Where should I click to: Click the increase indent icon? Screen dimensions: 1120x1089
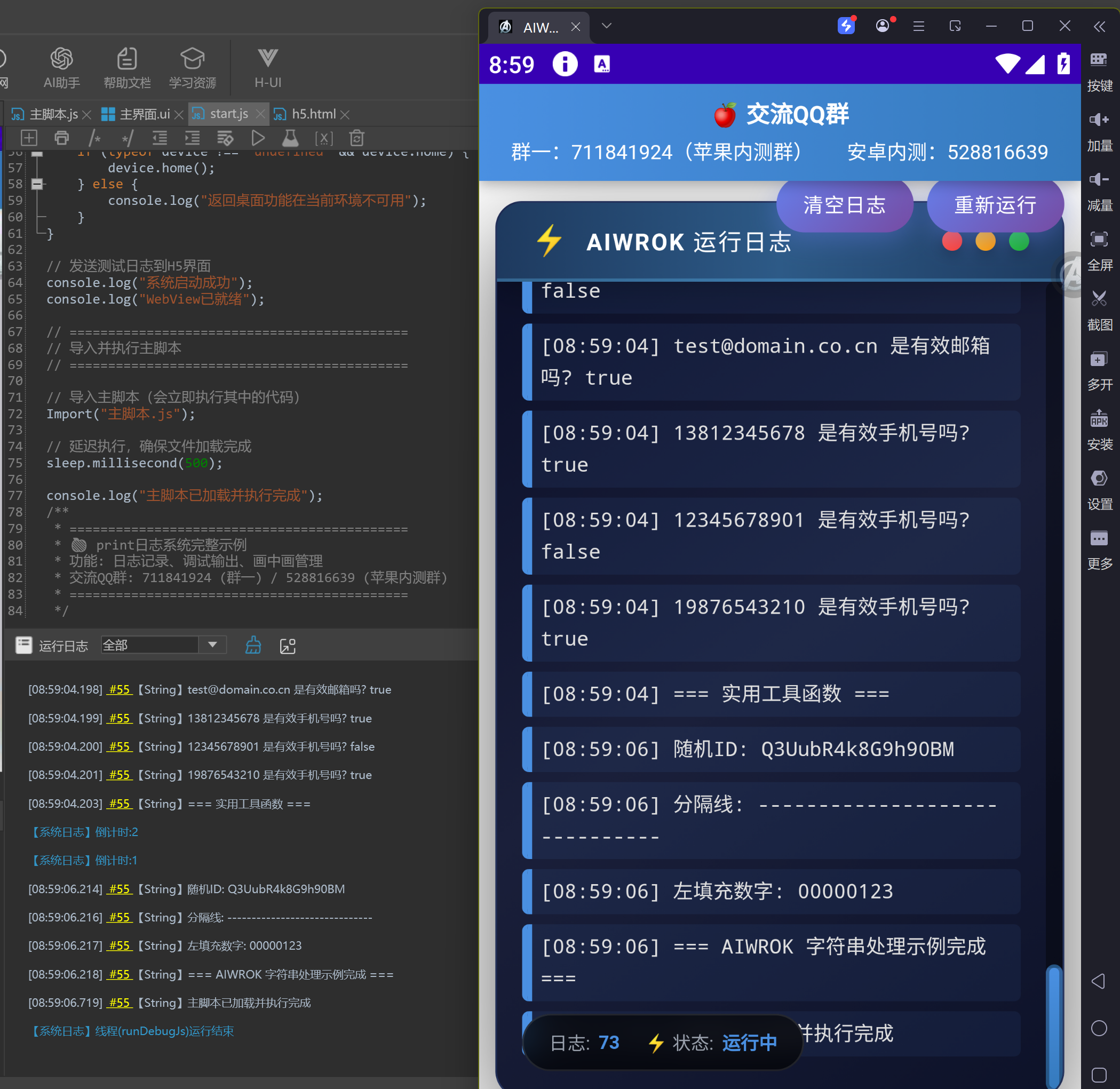[x=192, y=138]
